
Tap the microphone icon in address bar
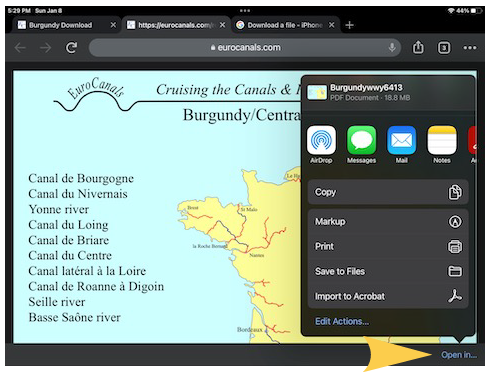(392, 47)
